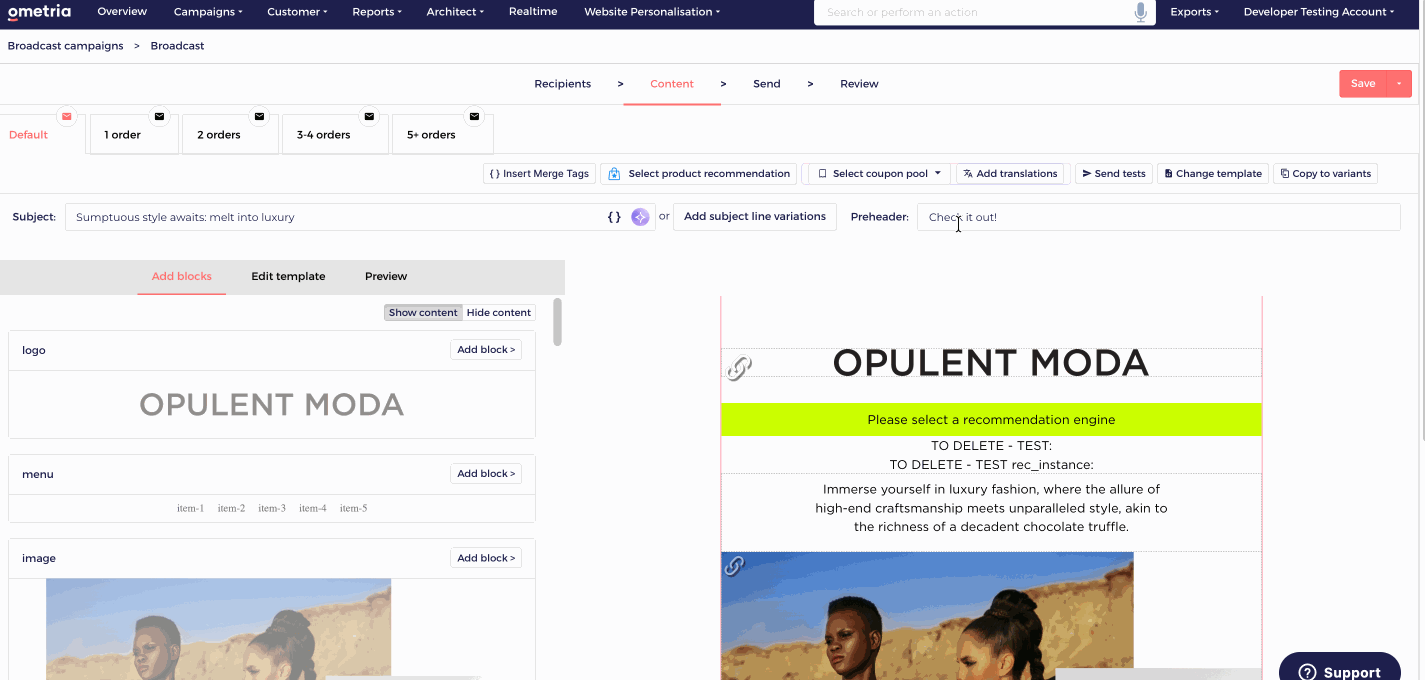Viewport: 1425px width, 680px height.
Task: Select the 5+ orders variant tab
Action: tap(442, 135)
